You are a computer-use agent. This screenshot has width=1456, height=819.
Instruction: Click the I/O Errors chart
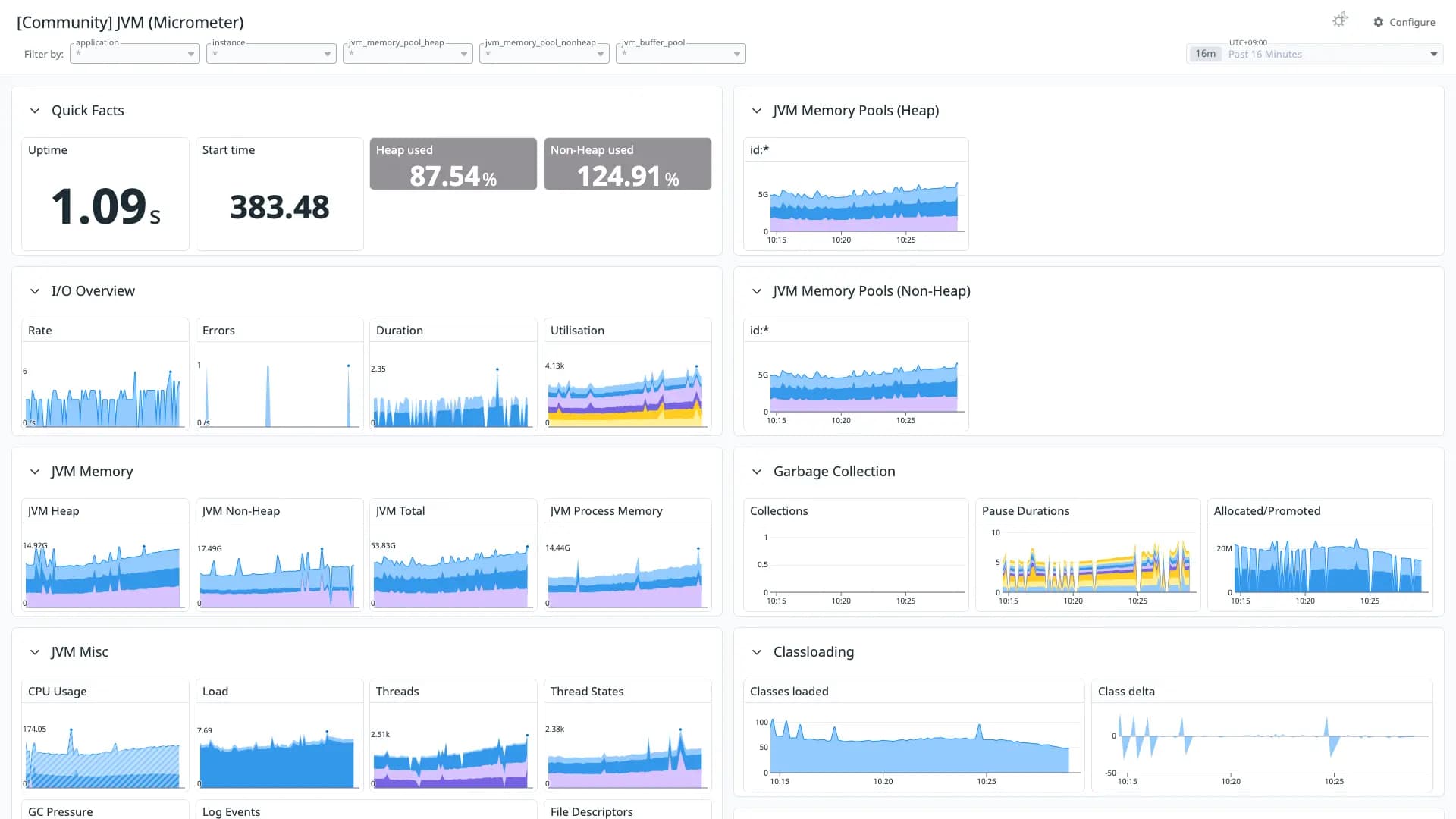click(x=280, y=387)
